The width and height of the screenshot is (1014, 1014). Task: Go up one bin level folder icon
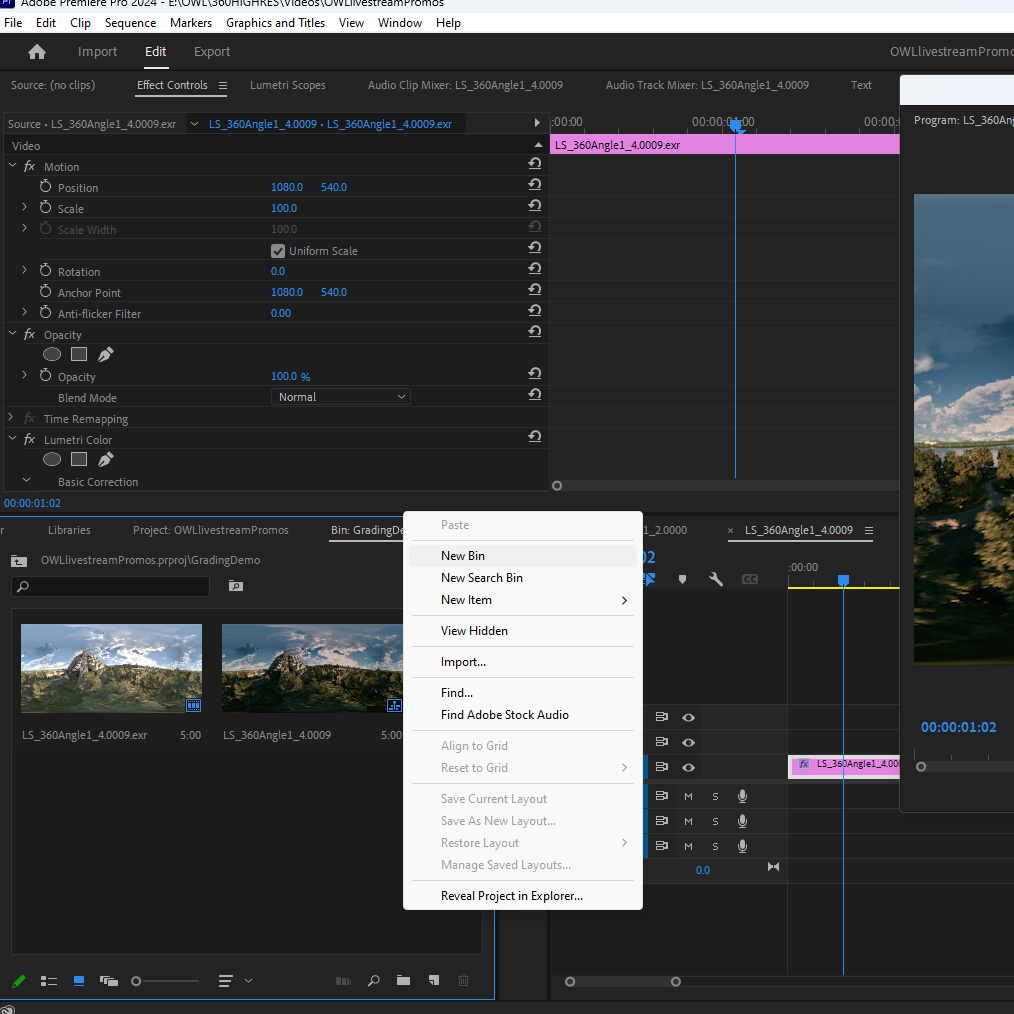[x=19, y=561]
